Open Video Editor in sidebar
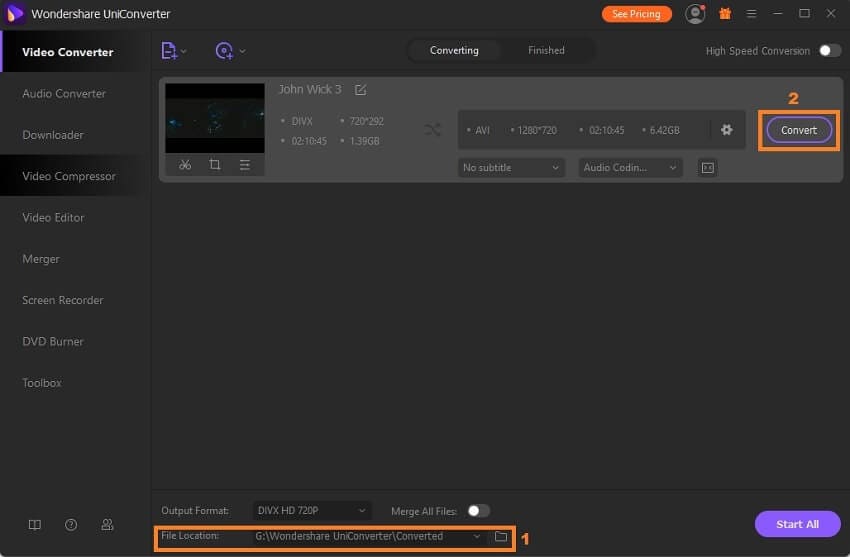Screen dimensions: 850x557 pos(53,217)
